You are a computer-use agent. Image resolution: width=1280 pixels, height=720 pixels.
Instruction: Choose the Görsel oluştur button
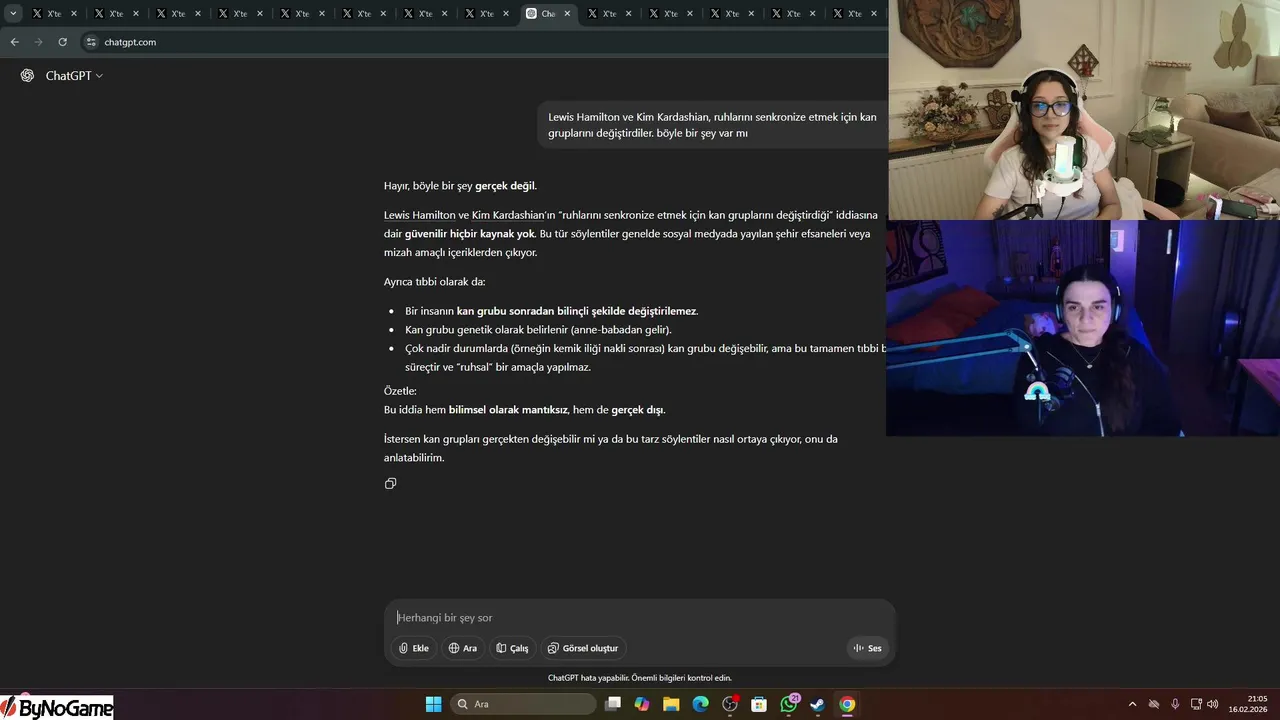point(583,648)
